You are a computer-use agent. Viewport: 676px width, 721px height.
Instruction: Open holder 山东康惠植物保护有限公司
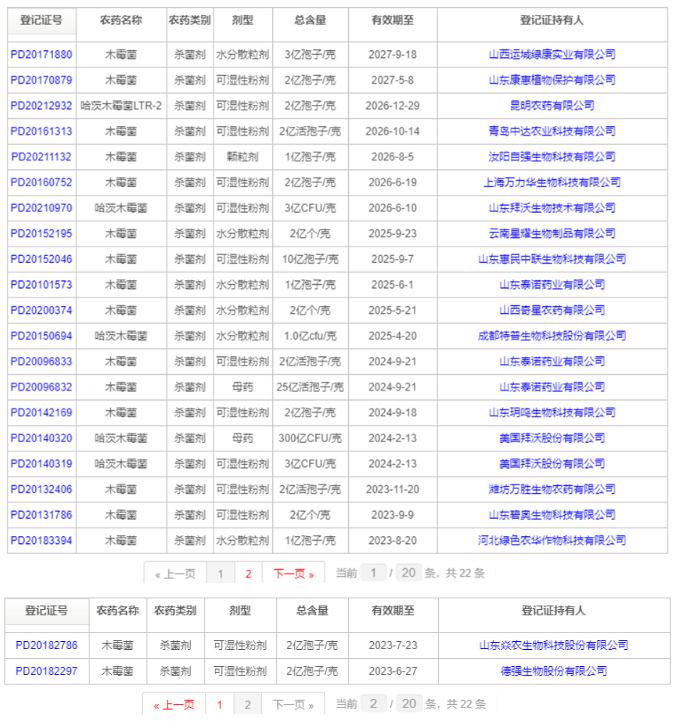pyautogui.click(x=552, y=80)
